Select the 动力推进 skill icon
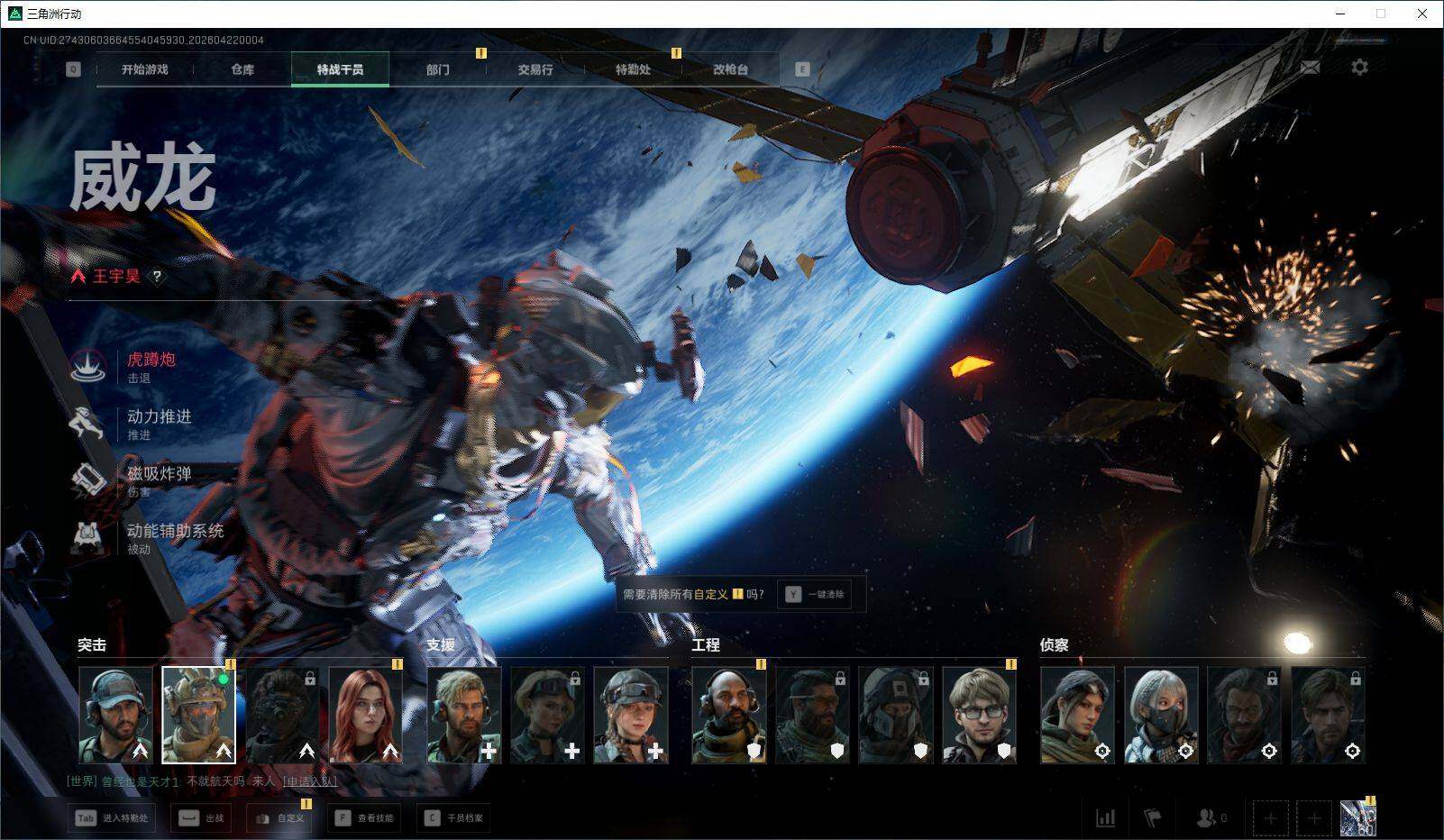 89,424
